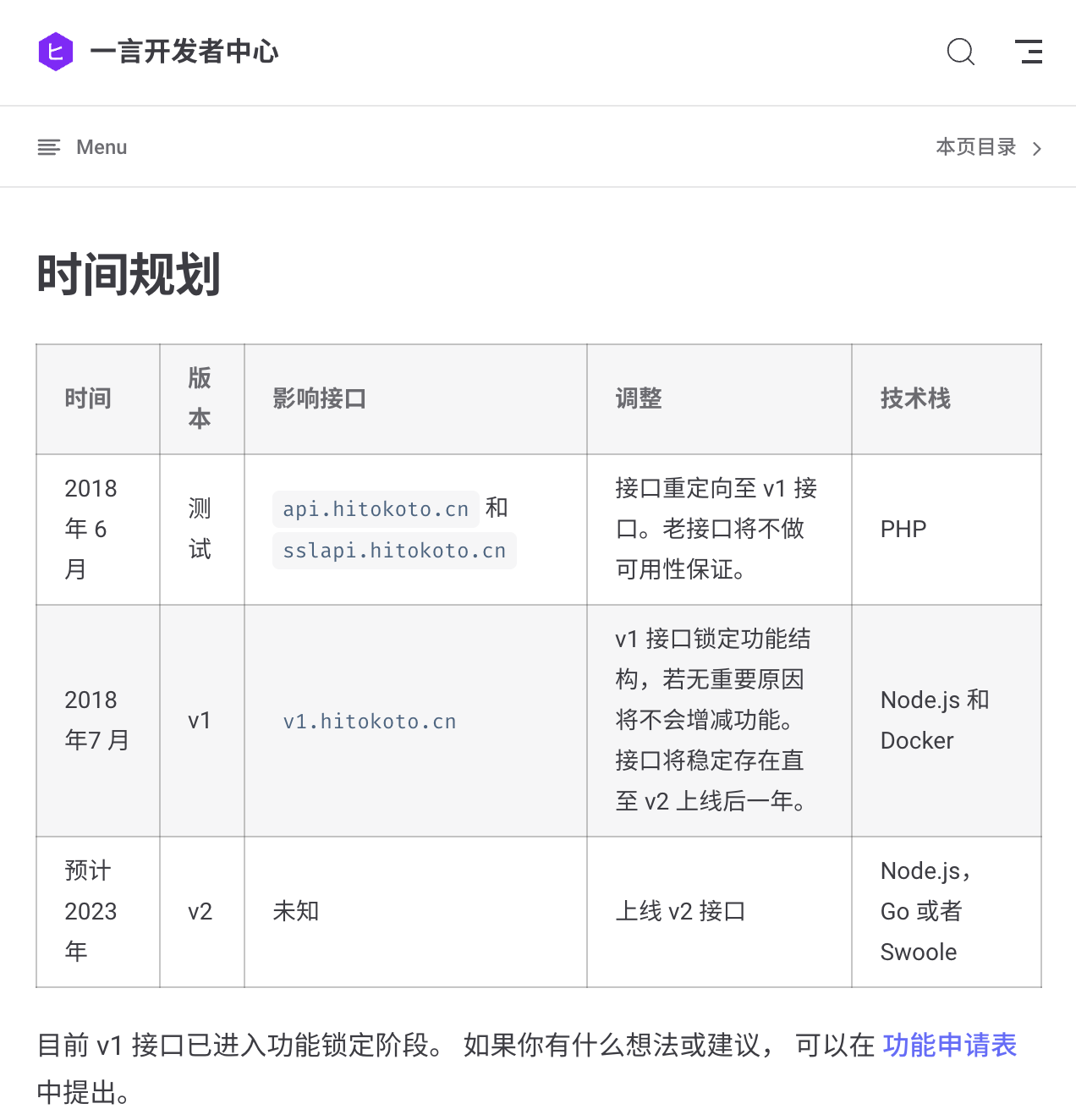
Task: Open the page table of contents 本页目录
Action: [974, 146]
